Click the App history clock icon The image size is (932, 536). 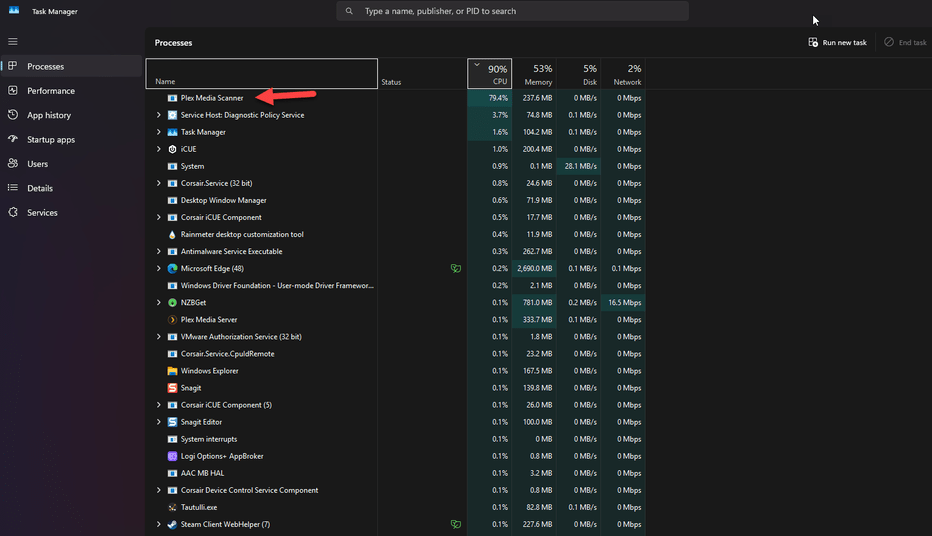pos(12,115)
